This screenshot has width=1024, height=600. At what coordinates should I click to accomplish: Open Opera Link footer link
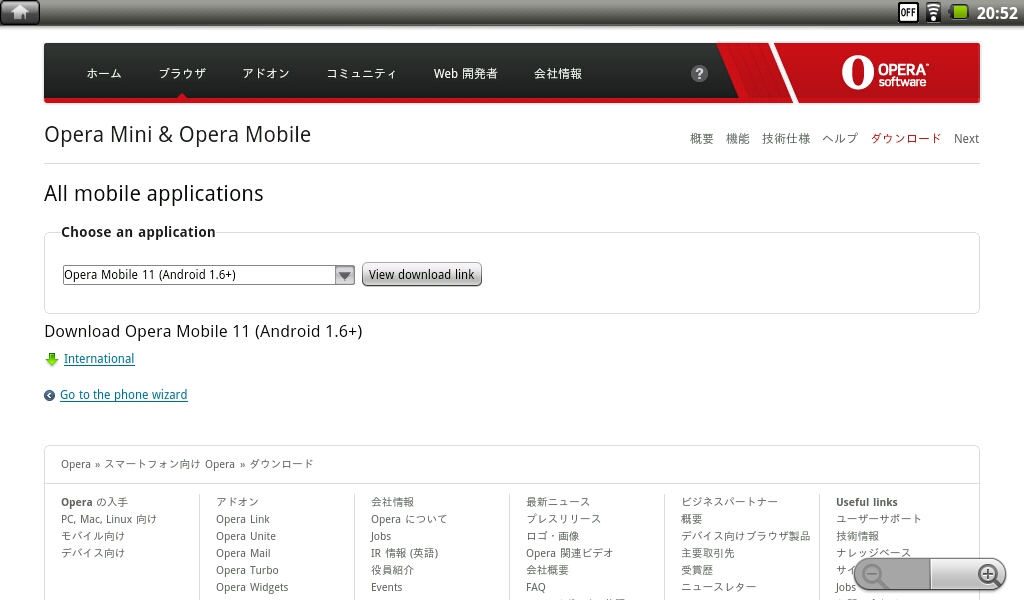coord(243,519)
